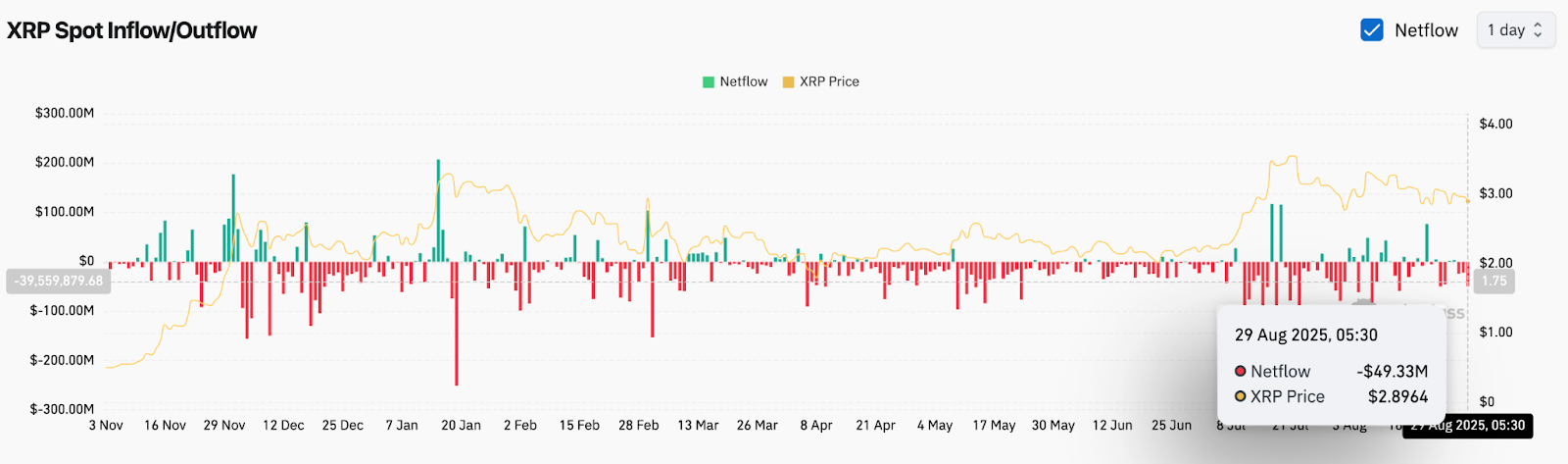Screen dimensions: 1568x464
Task: Click the $2.8964 price value in tooltip
Action: click(x=1397, y=397)
